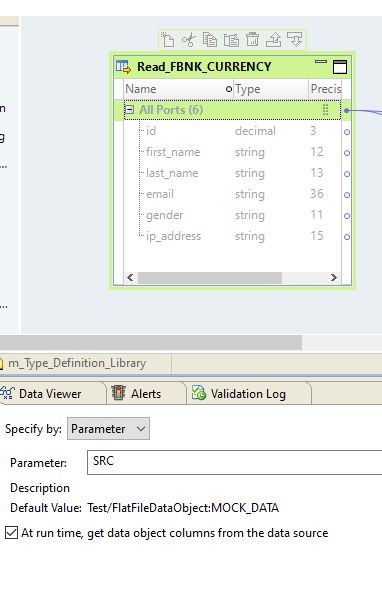The width and height of the screenshot is (382, 596).
Task: Switch to the Validation Log tab
Action: 248,393
